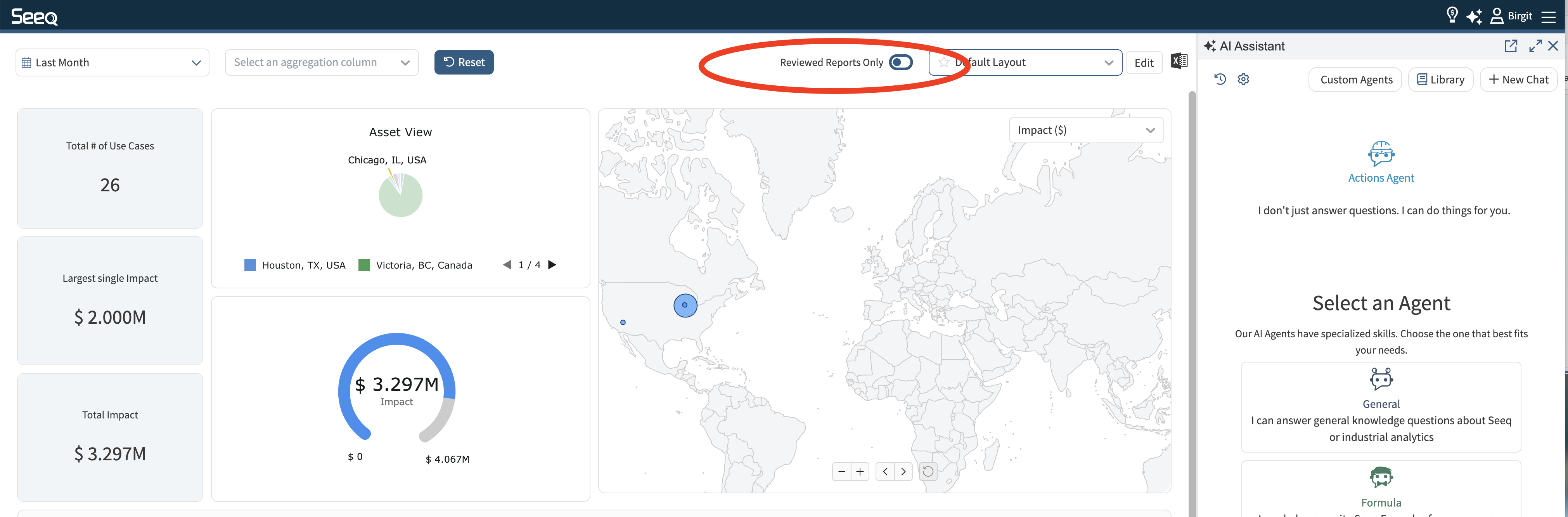
Task: Click the Chicago pie chart
Action: (400, 195)
